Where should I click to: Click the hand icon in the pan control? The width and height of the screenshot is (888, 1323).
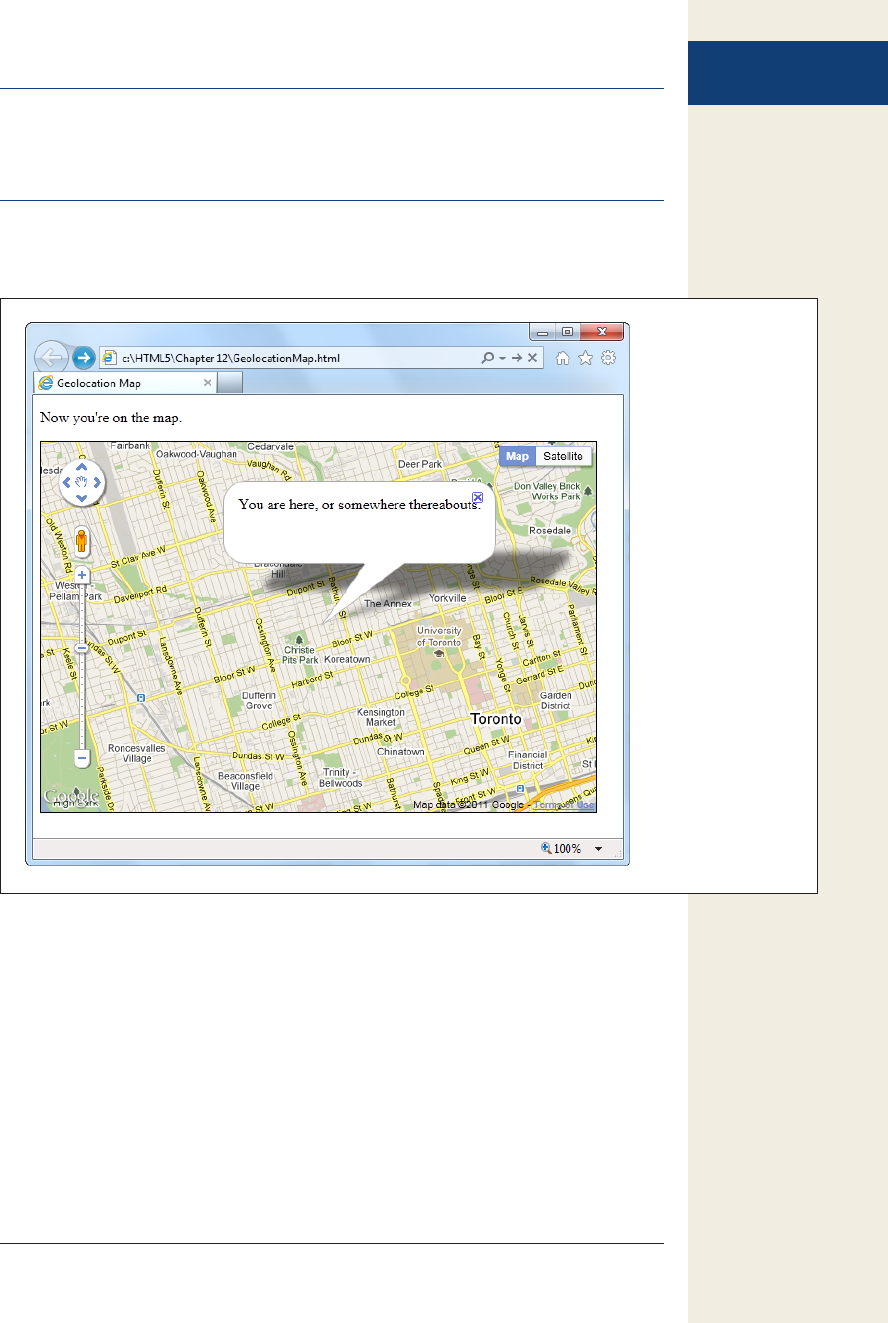click(82, 482)
